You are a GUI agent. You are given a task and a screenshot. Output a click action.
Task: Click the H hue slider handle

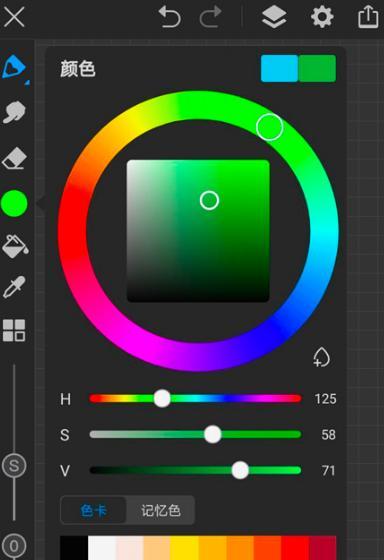(x=162, y=398)
